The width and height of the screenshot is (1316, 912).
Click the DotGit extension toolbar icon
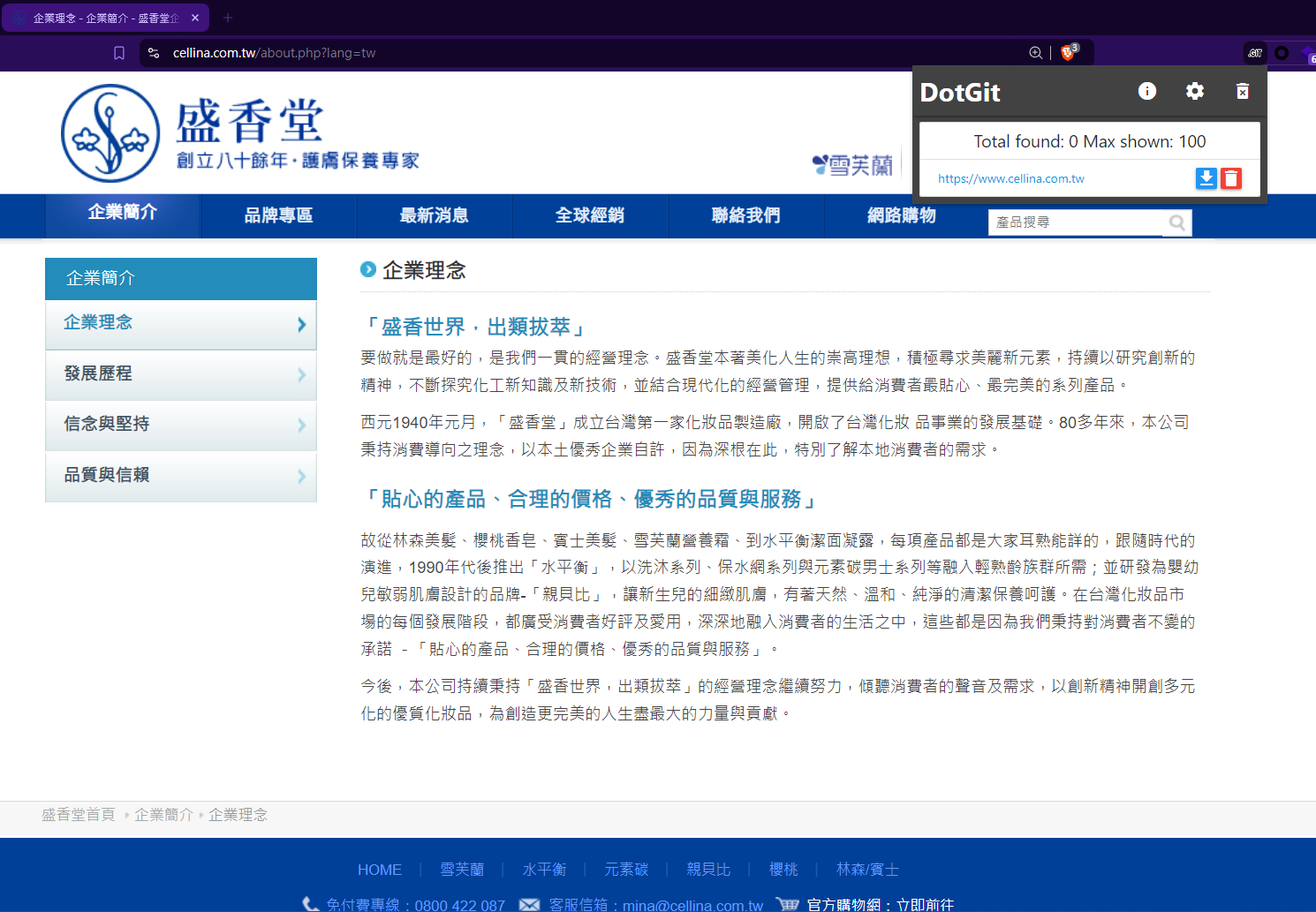[1255, 53]
